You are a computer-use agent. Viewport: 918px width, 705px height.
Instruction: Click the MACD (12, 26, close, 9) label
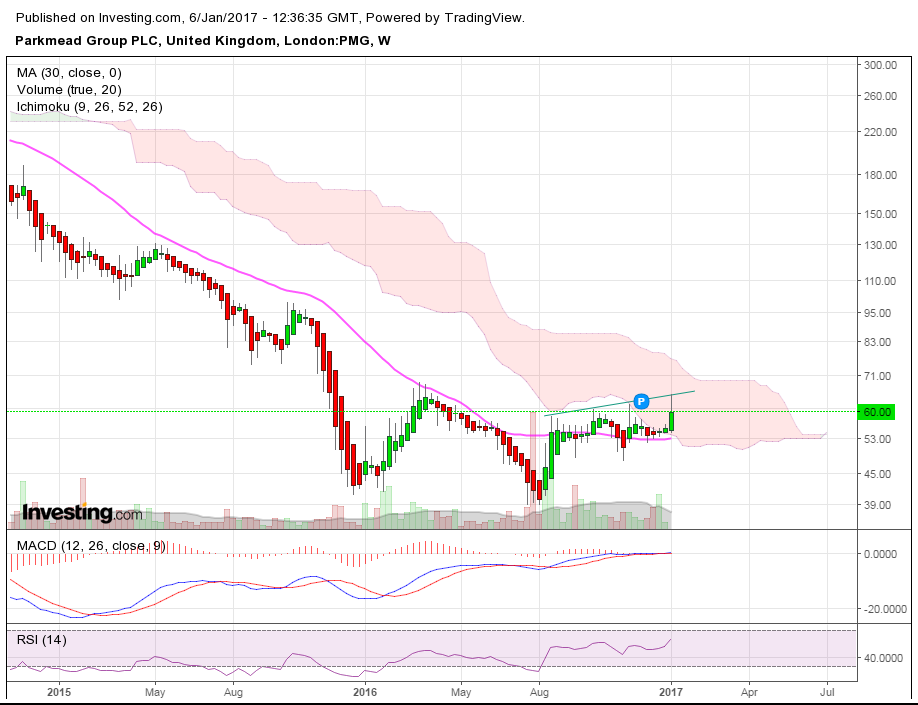click(x=91, y=546)
